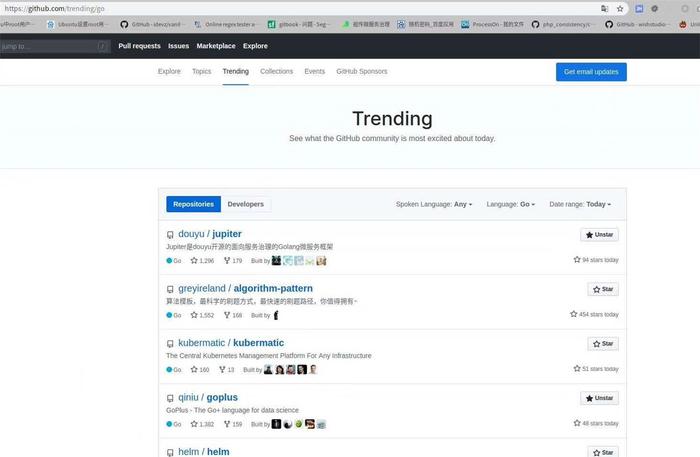Click the repo icon beside douyu / jupiter

click(x=170, y=235)
